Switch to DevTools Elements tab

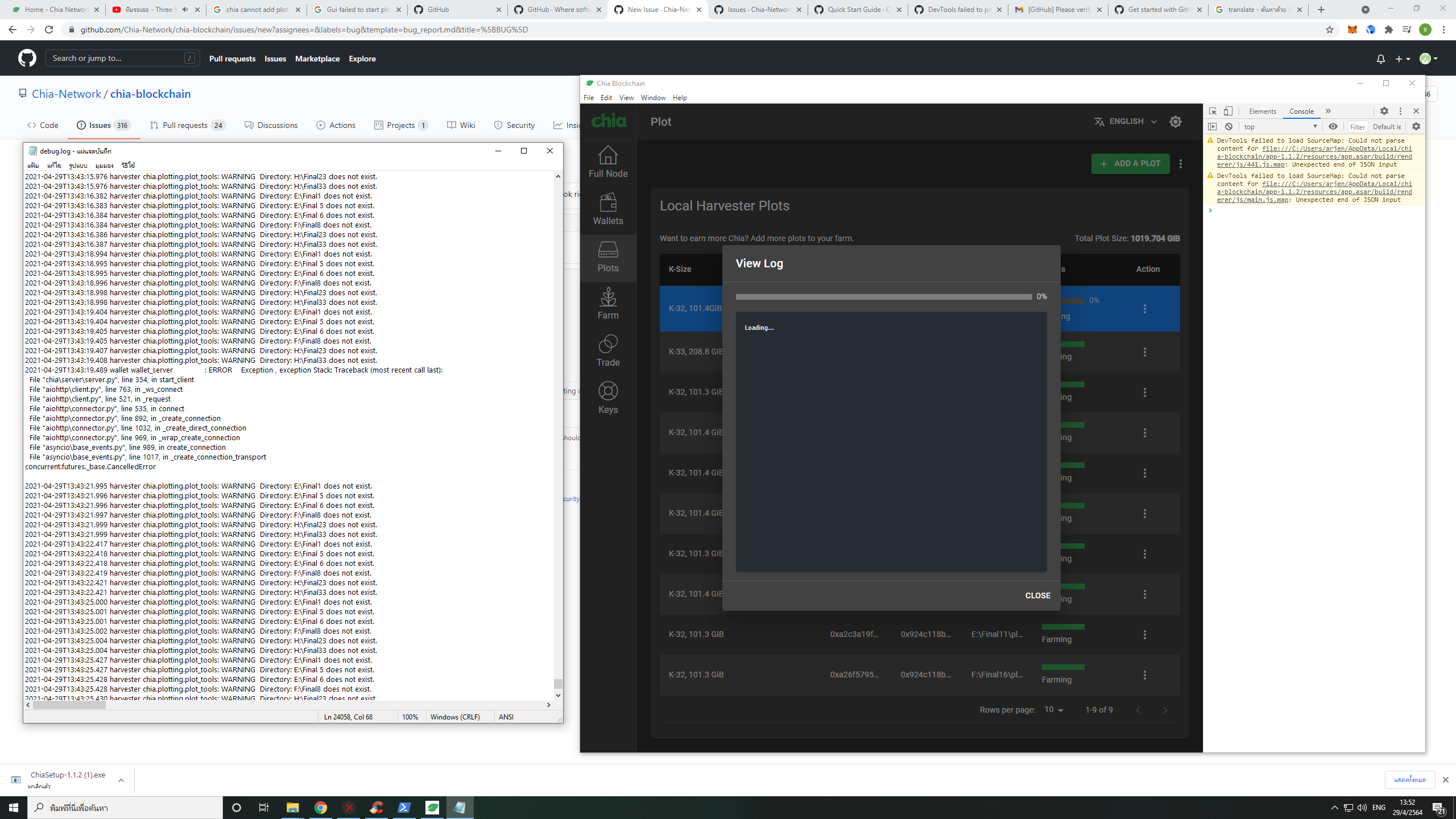(1262, 111)
